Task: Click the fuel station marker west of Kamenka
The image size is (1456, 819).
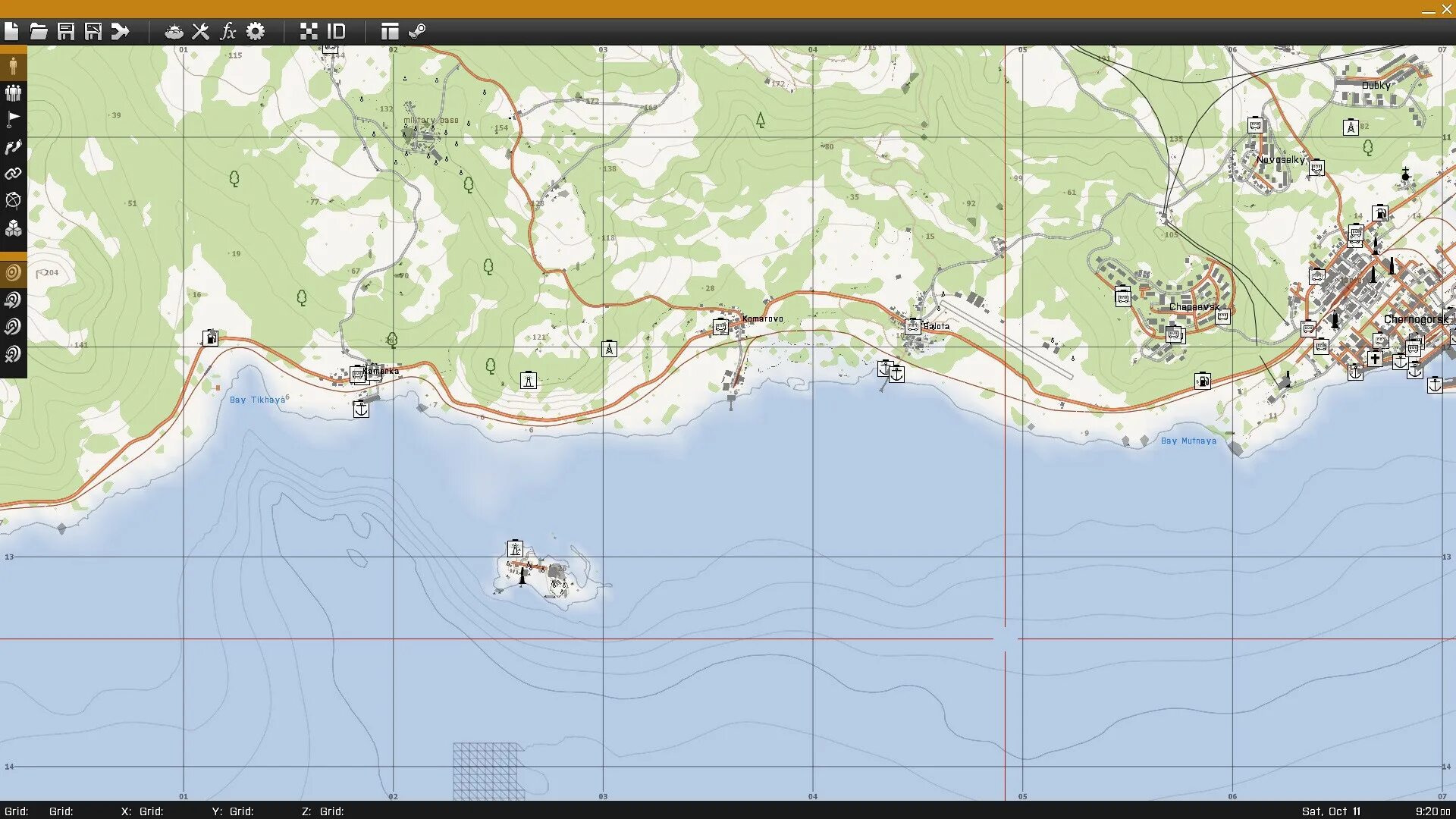Action: (211, 337)
